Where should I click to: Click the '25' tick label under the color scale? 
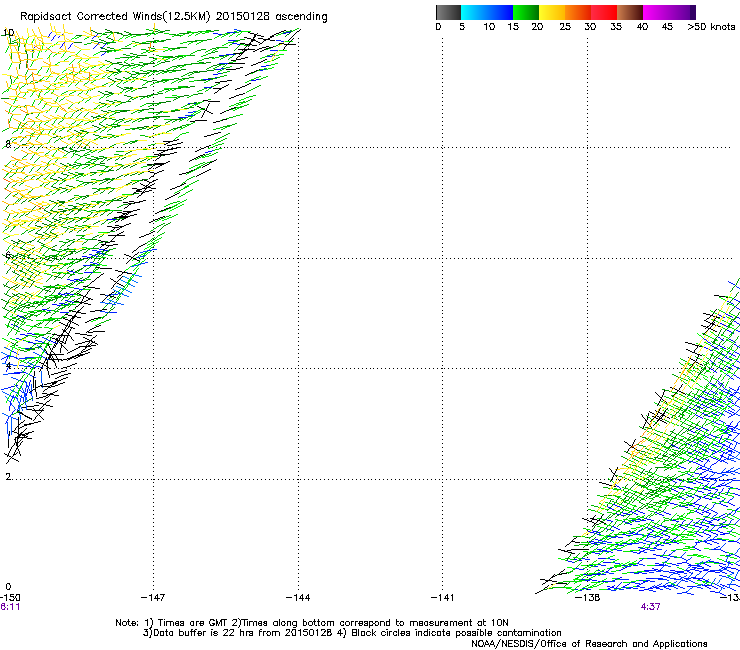coord(565,27)
